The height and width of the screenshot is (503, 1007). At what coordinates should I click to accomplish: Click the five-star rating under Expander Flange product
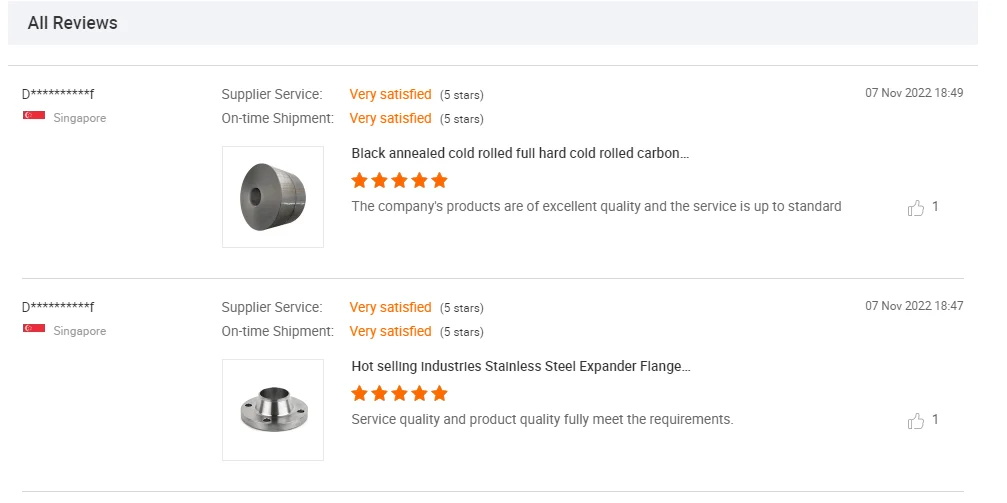tap(399, 394)
